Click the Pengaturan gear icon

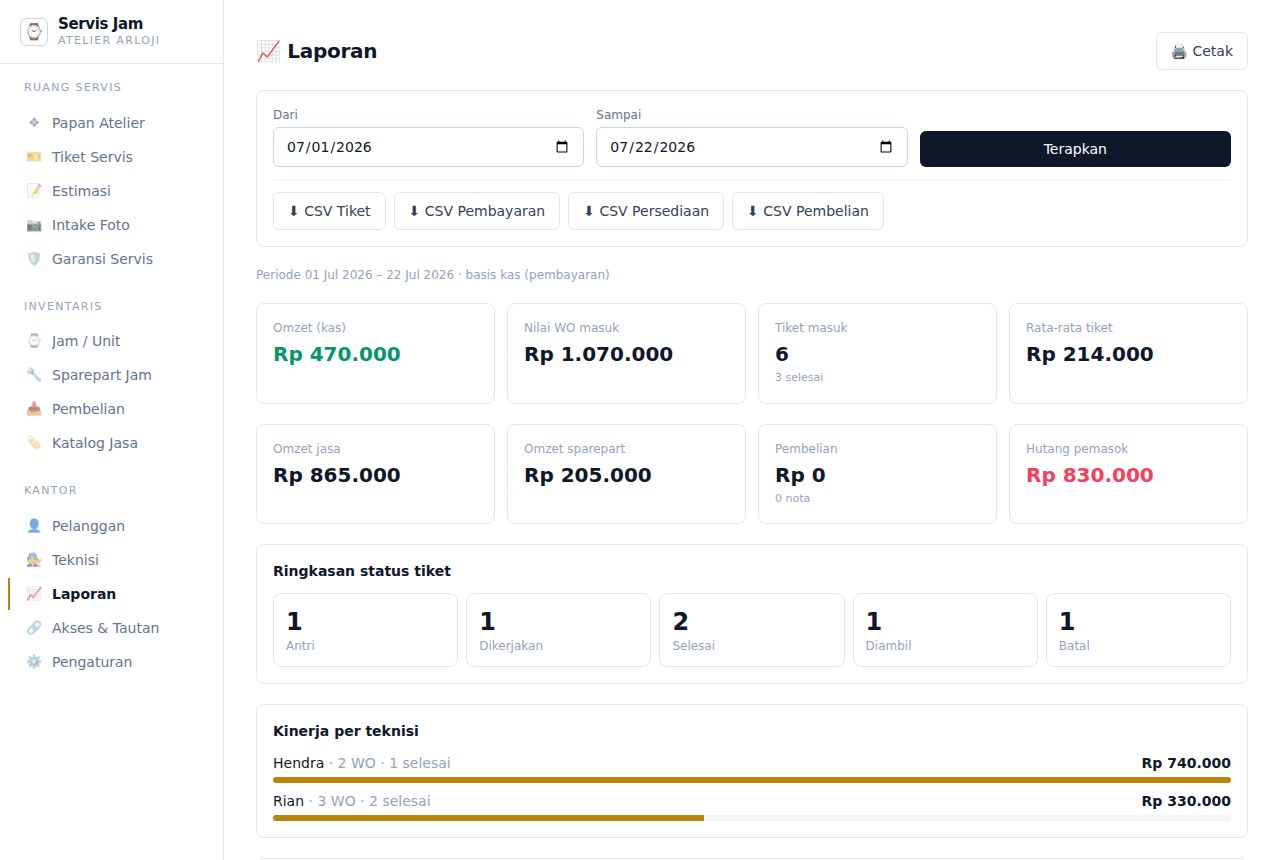[34, 662]
